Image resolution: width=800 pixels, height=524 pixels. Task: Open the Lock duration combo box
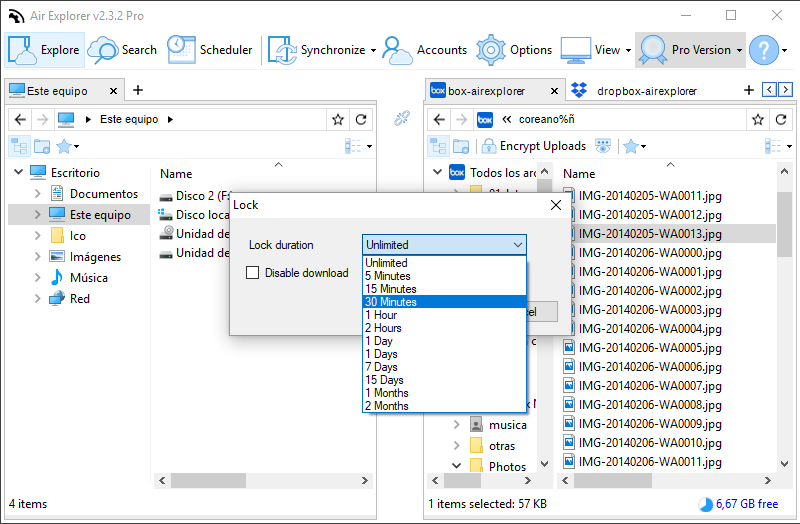tap(444, 245)
